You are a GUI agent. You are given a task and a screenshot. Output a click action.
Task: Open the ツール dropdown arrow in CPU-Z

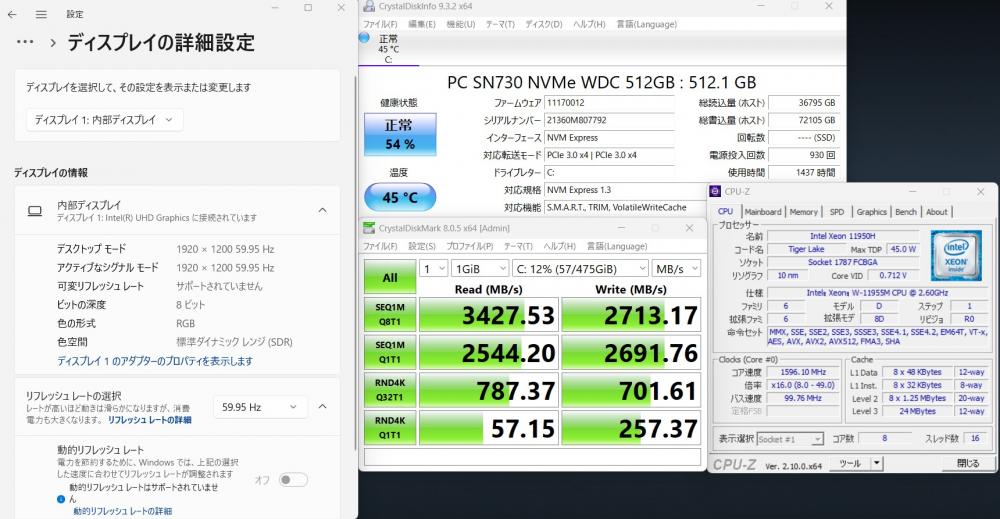878,464
